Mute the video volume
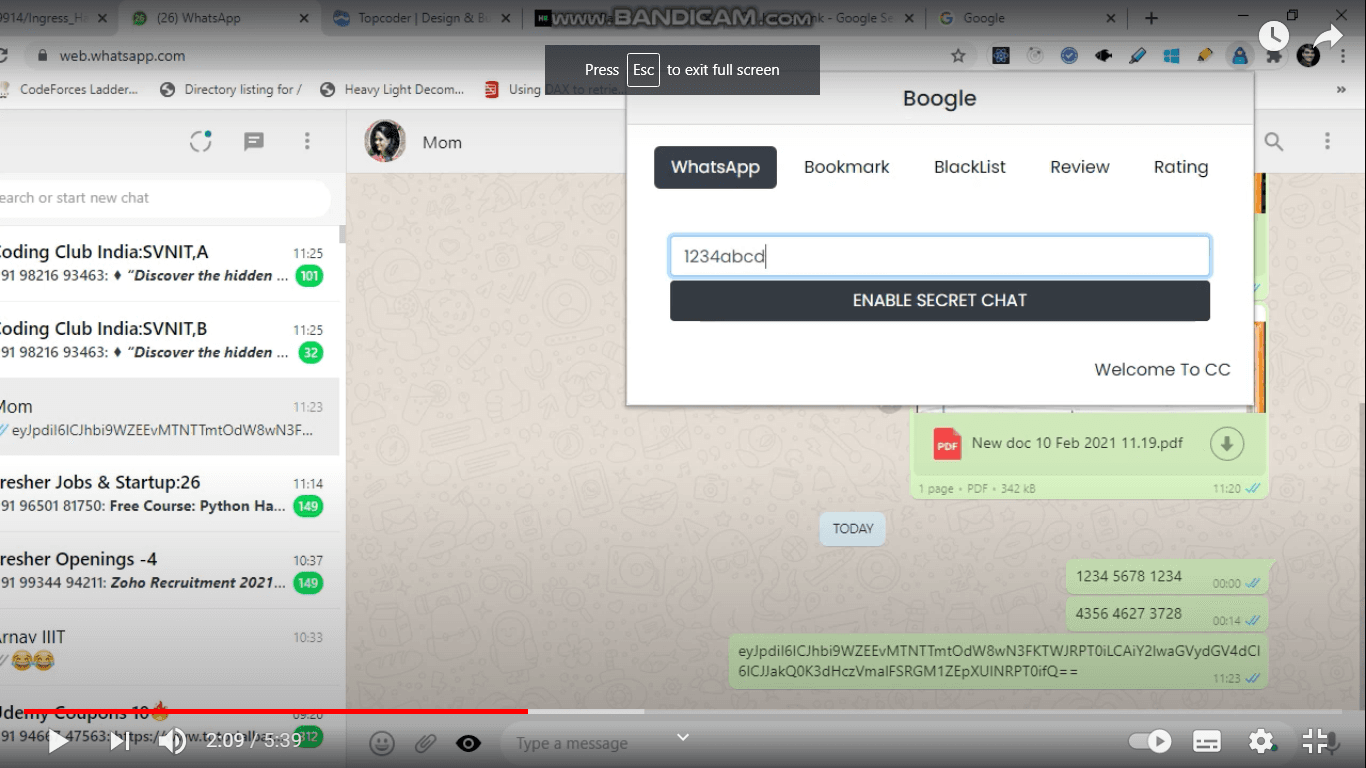Image resolution: width=1366 pixels, height=768 pixels. 172,741
